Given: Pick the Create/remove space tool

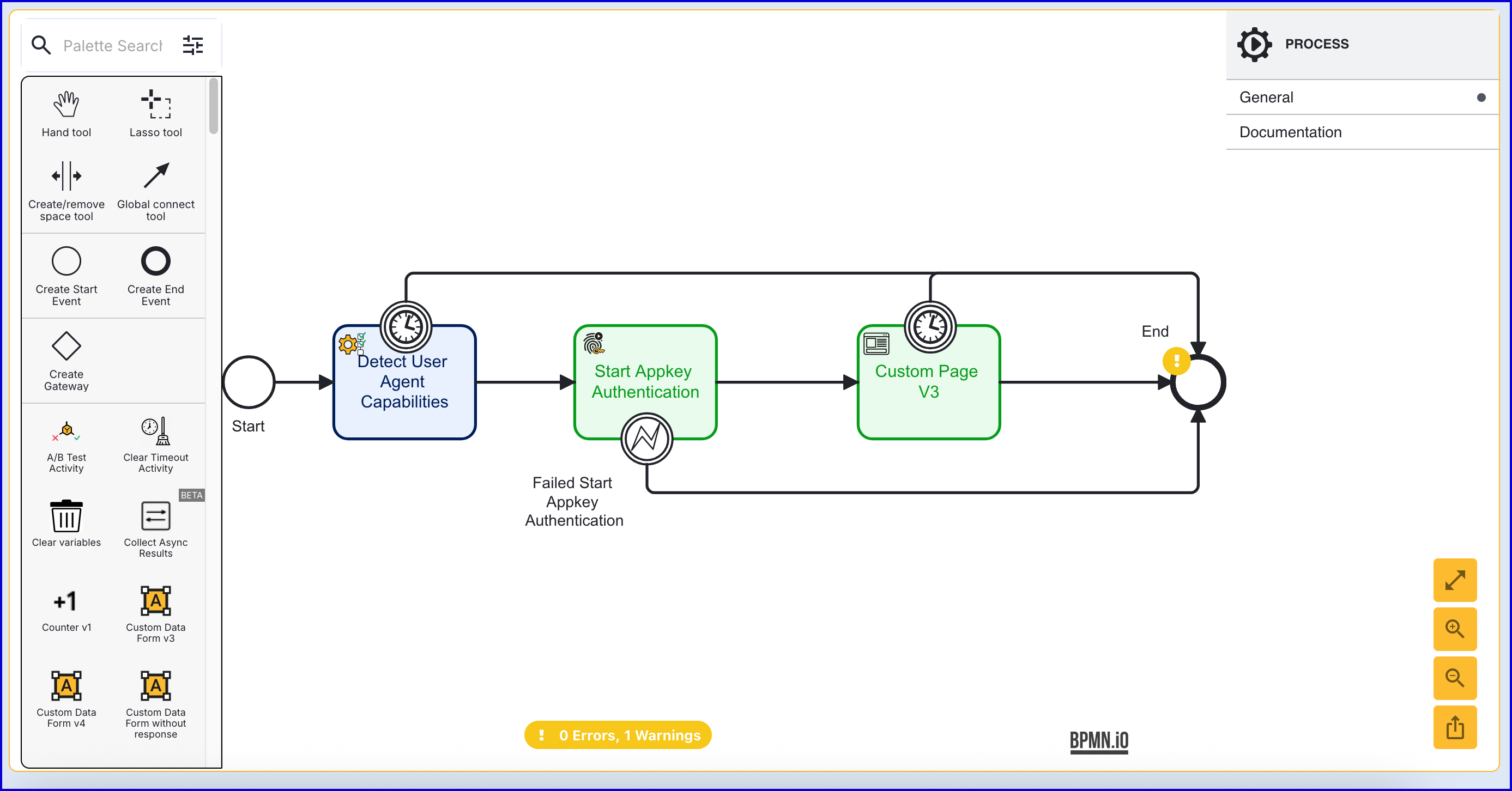Looking at the screenshot, I should coord(66,176).
